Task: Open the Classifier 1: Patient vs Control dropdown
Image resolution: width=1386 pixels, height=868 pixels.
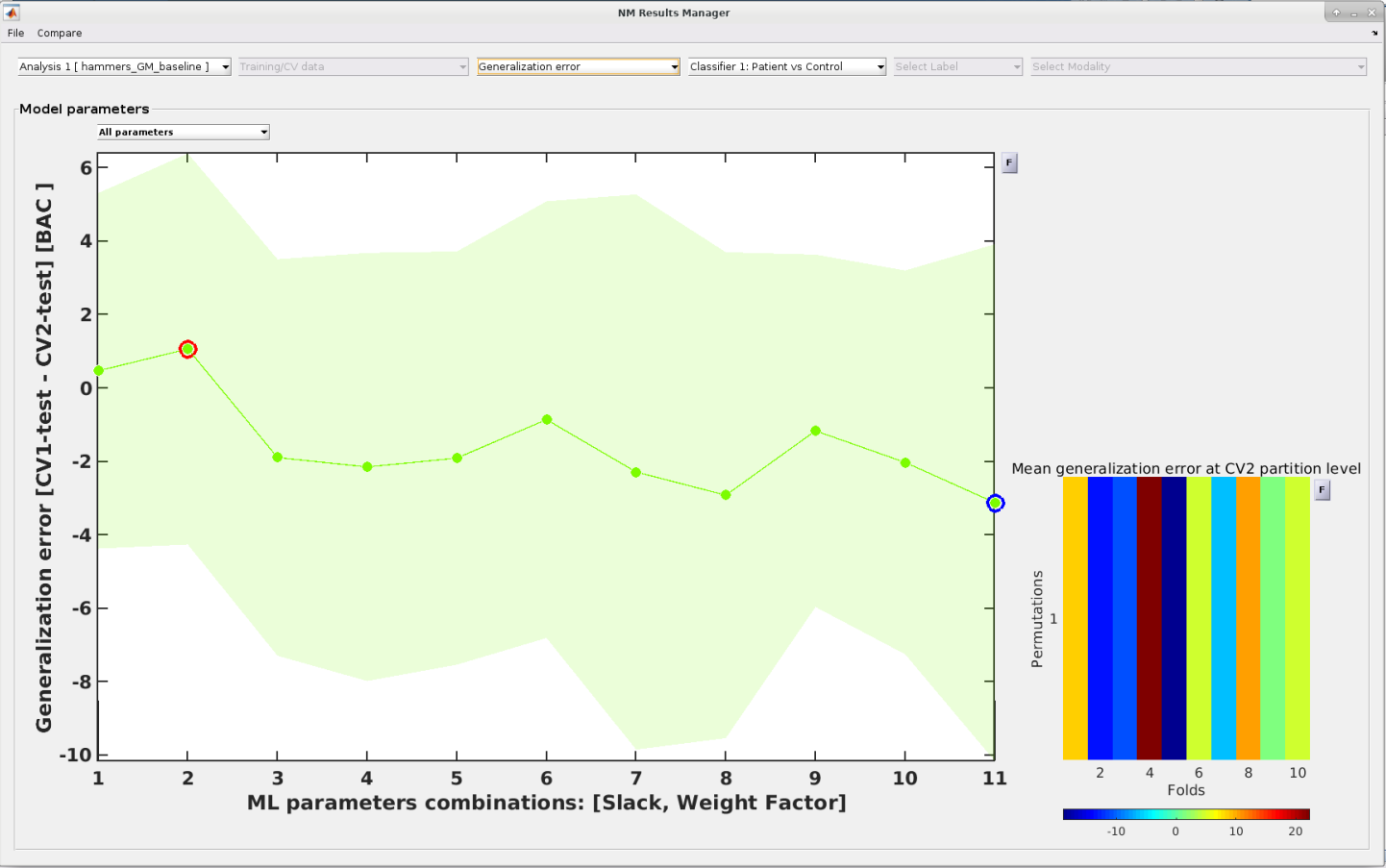Action: tap(787, 66)
